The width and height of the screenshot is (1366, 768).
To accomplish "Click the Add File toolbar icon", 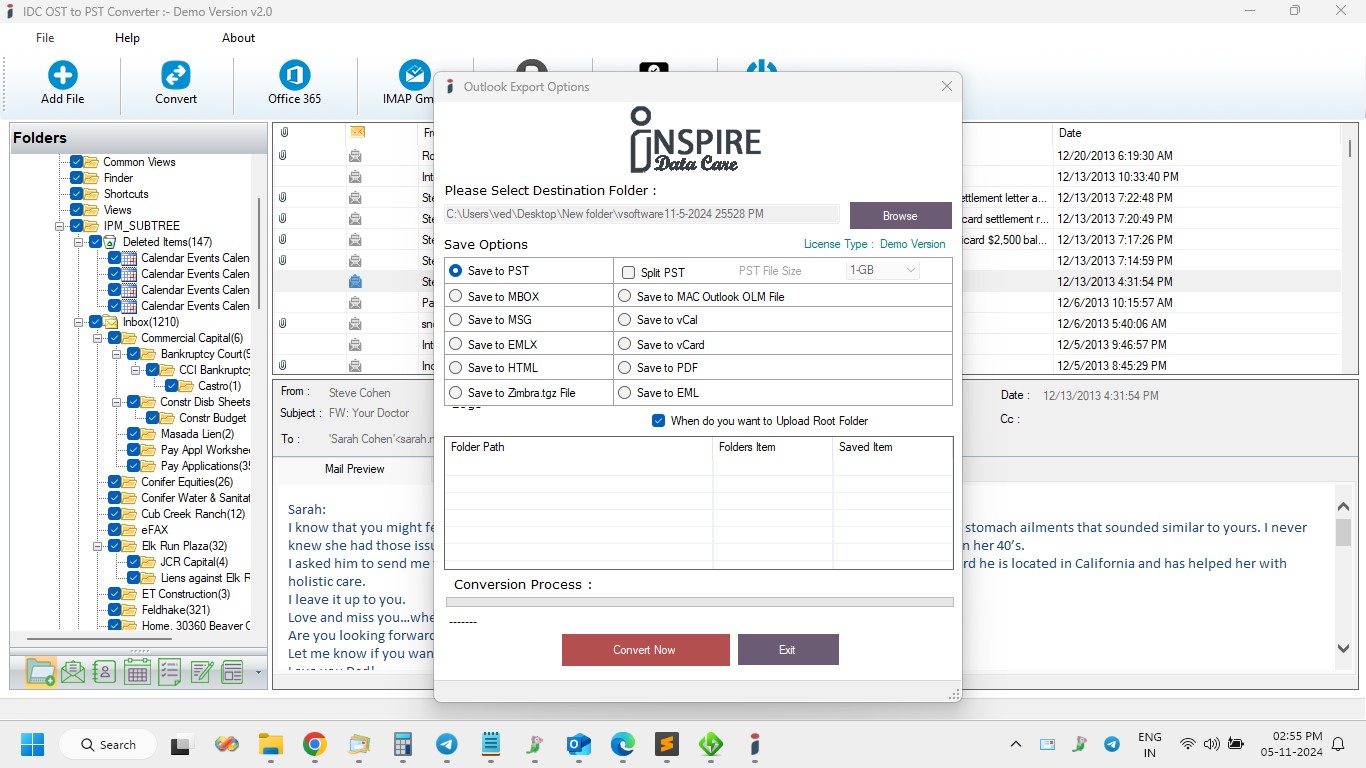I will [x=63, y=75].
